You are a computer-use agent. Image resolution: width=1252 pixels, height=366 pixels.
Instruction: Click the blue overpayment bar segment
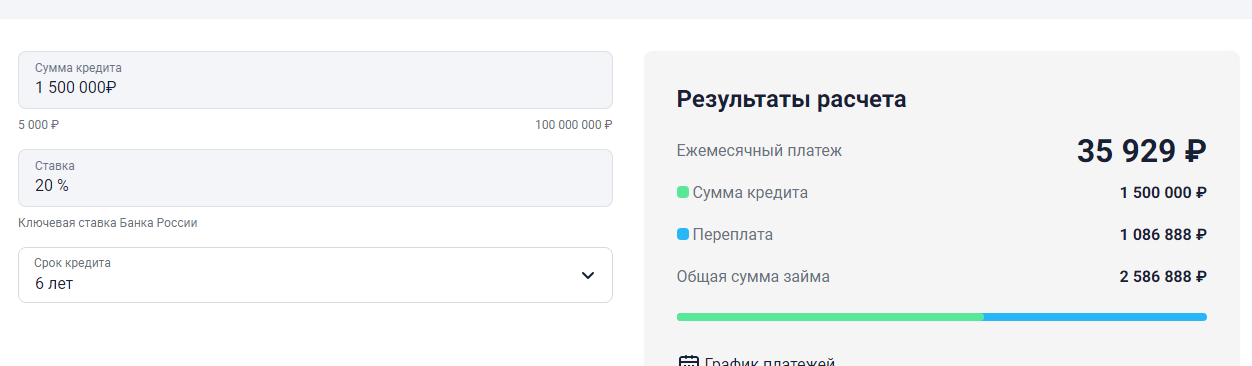pyautogui.click(x=1095, y=317)
